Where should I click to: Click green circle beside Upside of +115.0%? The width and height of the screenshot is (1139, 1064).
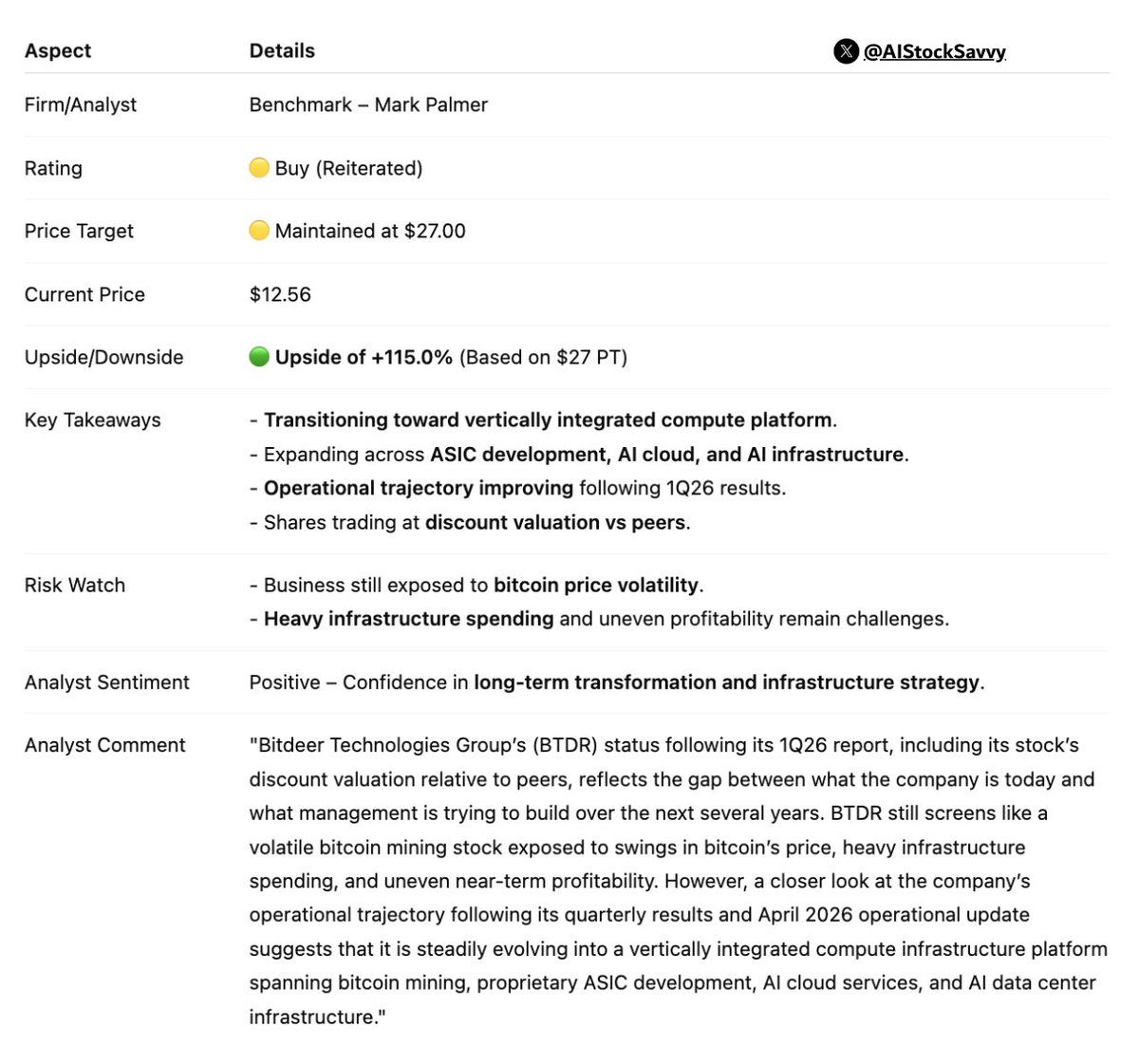pyautogui.click(x=259, y=357)
